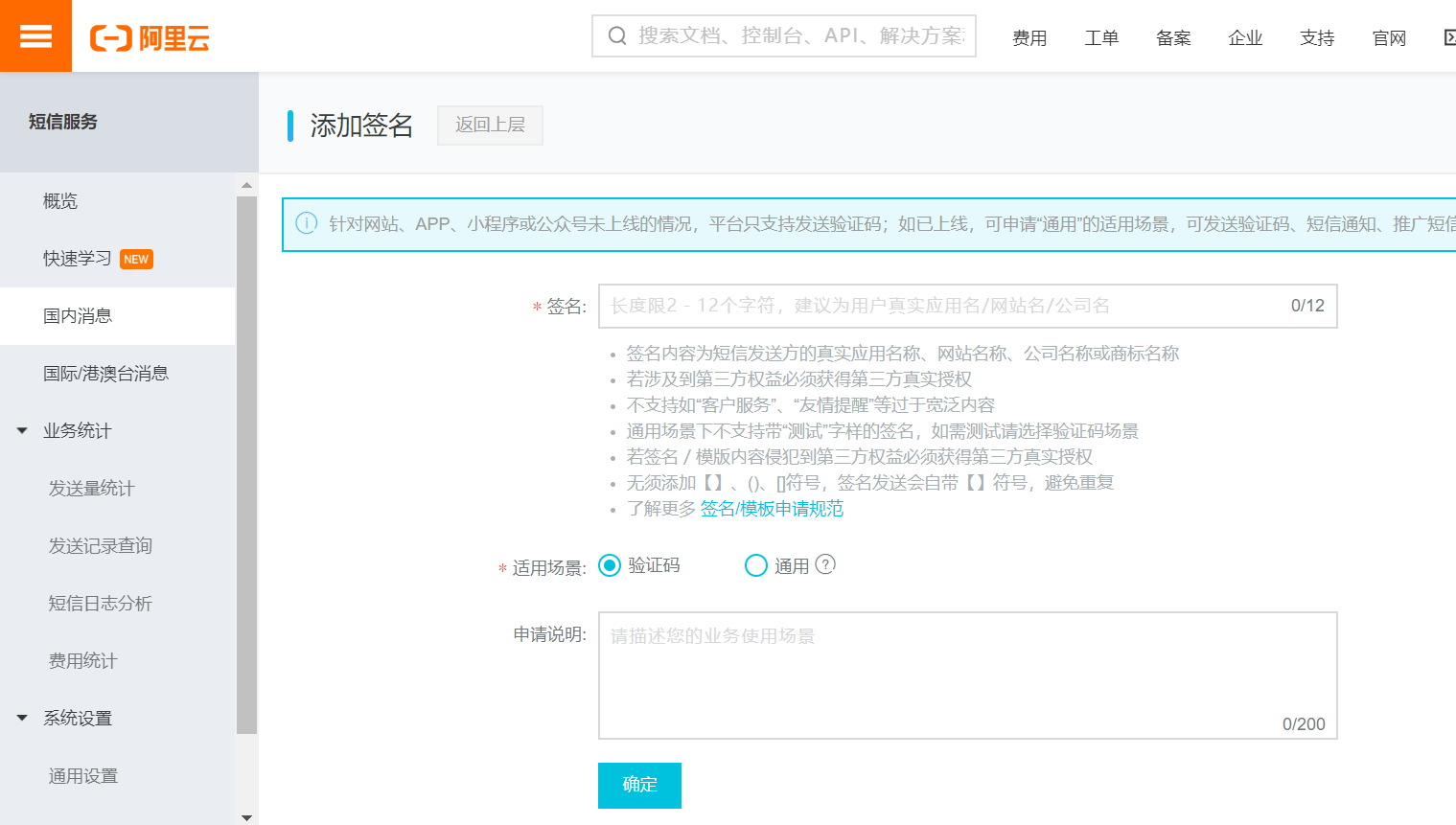Open the 签名/模板申请规范 link
This screenshot has height=825, width=1456.
[x=772, y=509]
